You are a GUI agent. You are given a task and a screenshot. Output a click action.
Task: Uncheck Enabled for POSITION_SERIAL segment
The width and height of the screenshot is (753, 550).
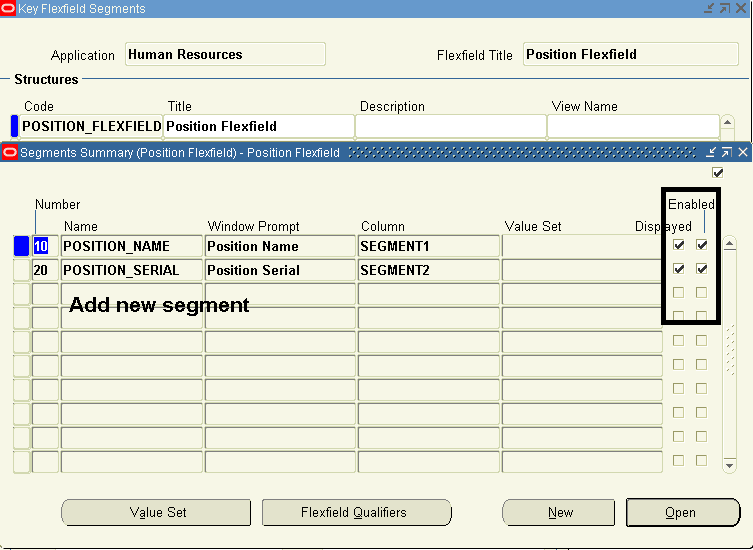point(702,269)
